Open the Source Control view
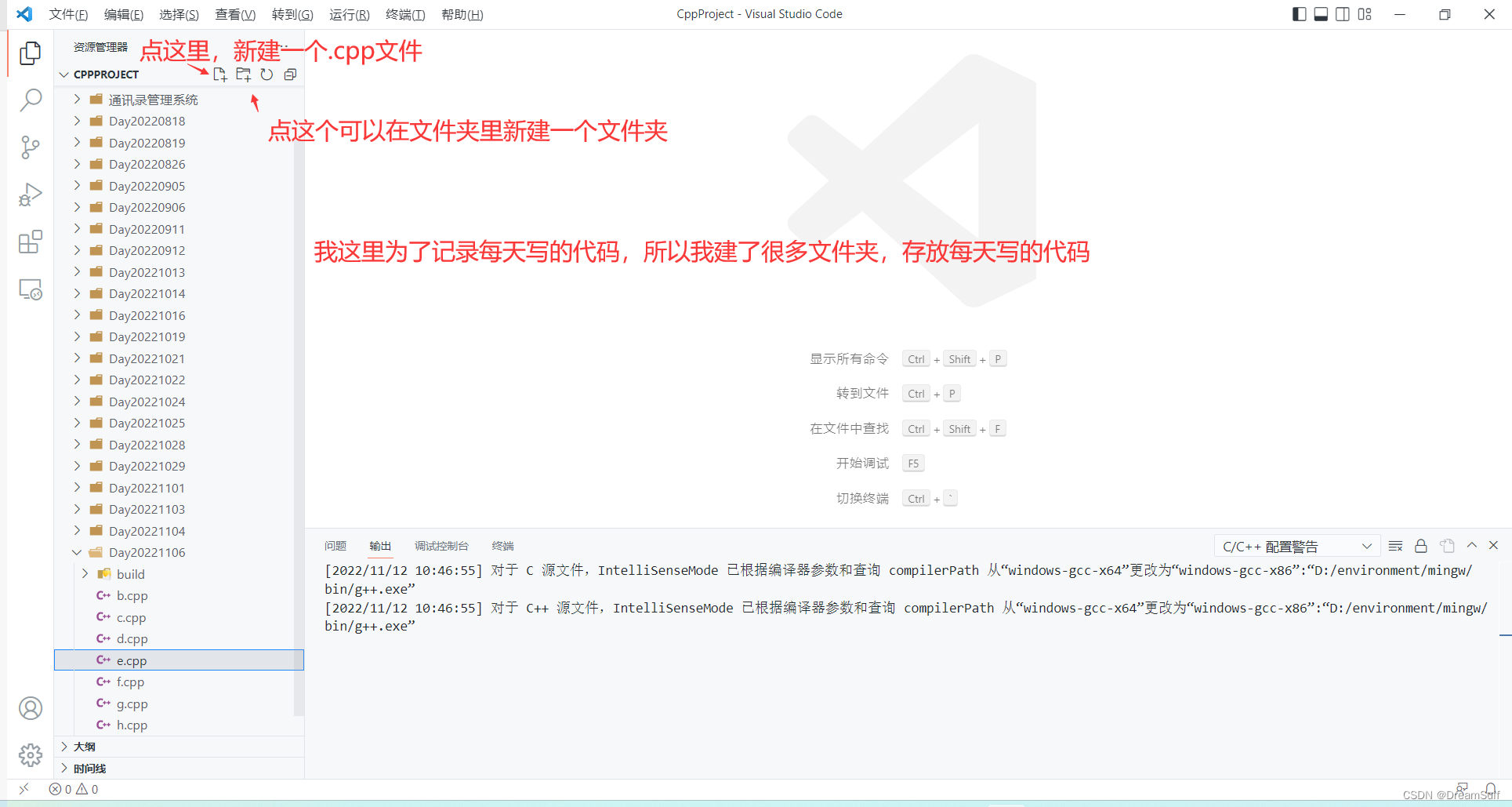Viewport: 1512px width, 807px height. point(31,147)
